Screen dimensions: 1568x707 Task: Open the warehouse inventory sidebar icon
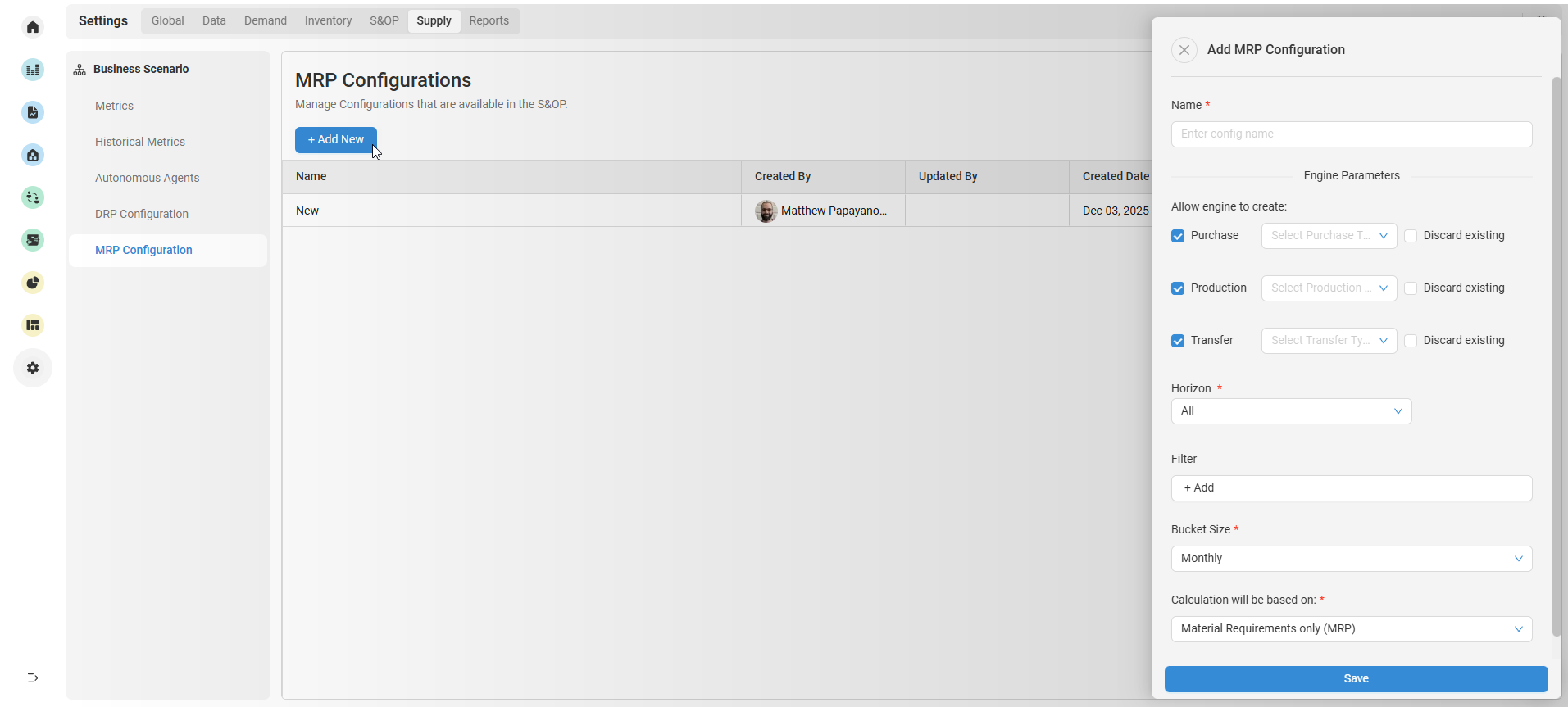click(x=33, y=155)
